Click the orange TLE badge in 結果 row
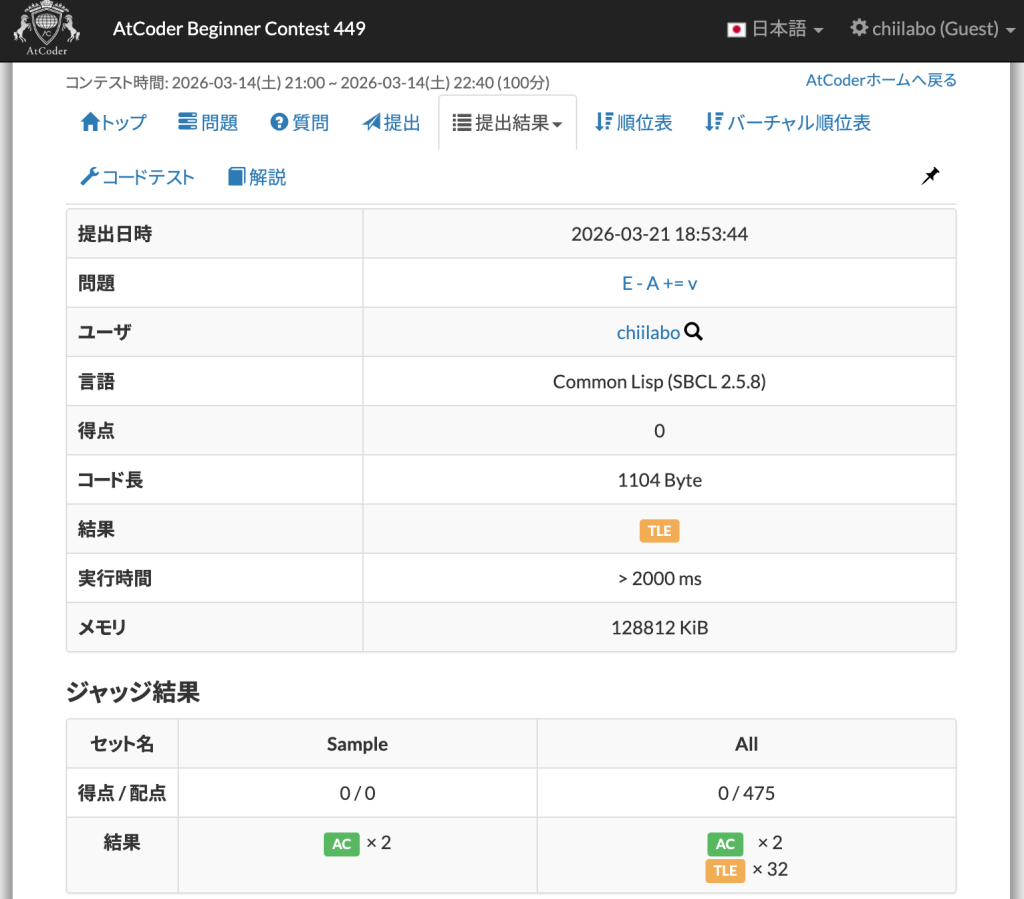 pyautogui.click(x=660, y=531)
